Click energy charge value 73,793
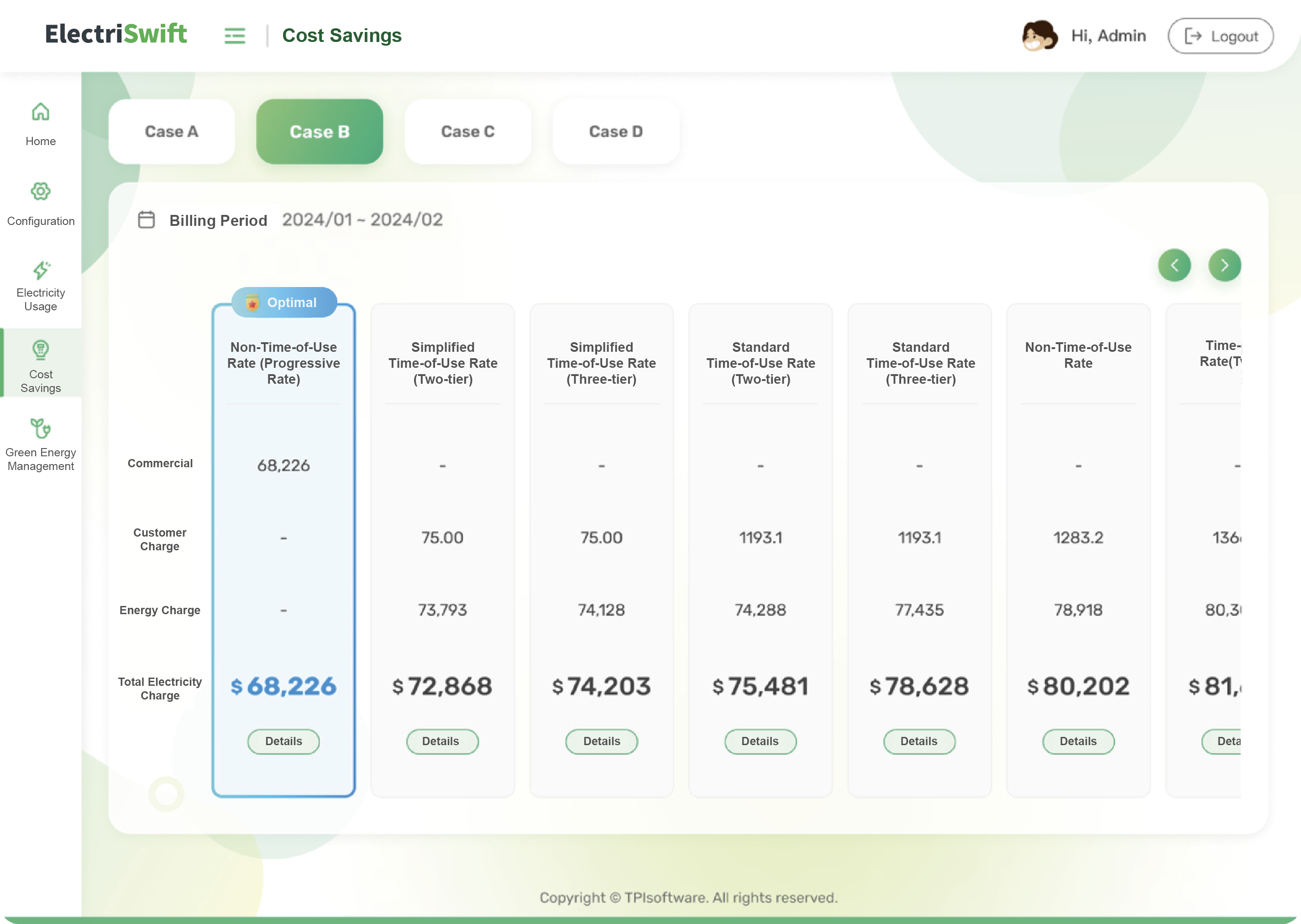The width and height of the screenshot is (1301, 924). tap(442, 610)
